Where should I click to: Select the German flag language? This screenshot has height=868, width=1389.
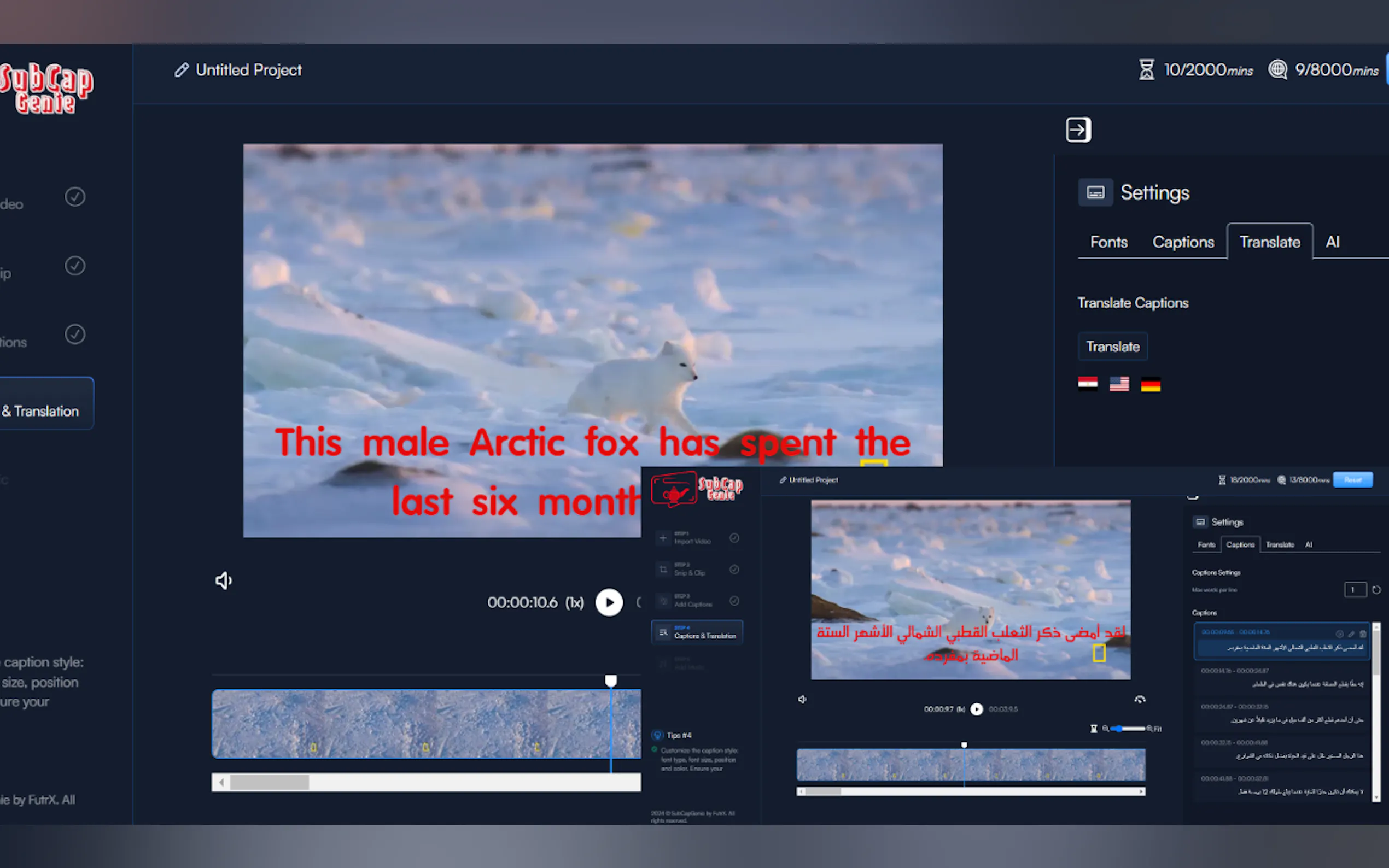(x=1150, y=385)
